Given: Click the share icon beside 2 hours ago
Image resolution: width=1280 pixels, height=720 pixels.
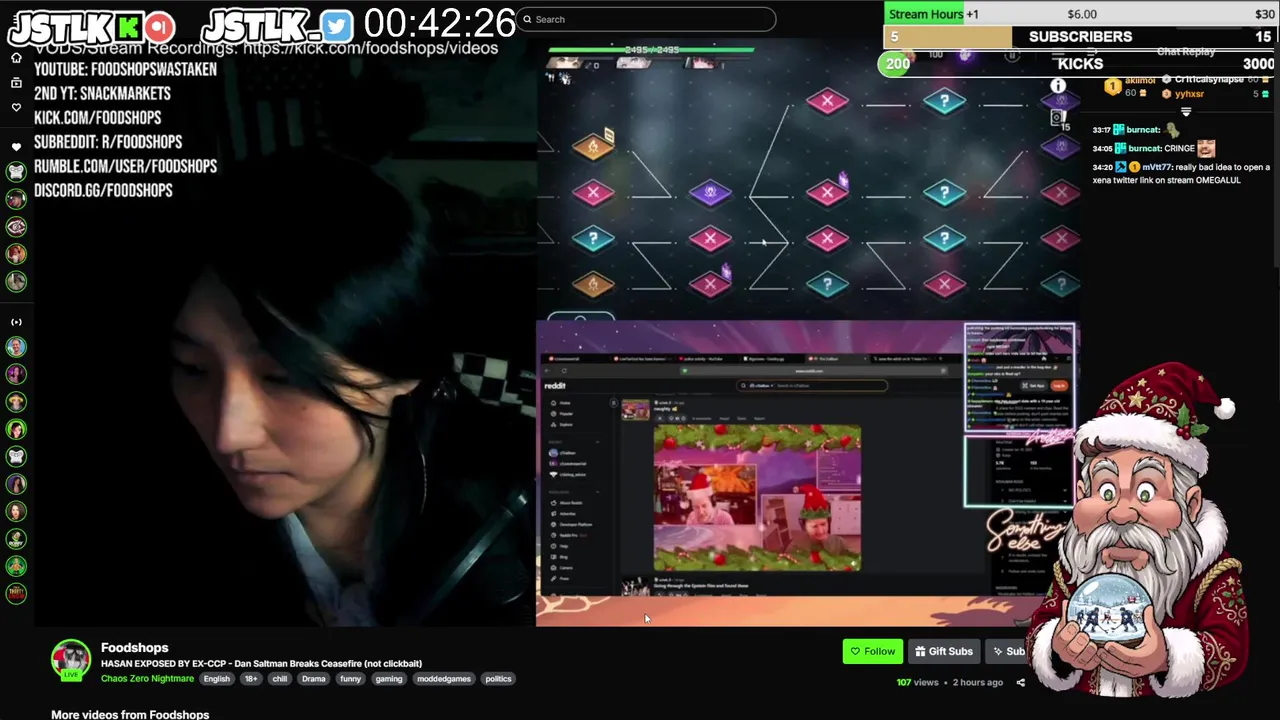Looking at the screenshot, I should point(1020,683).
